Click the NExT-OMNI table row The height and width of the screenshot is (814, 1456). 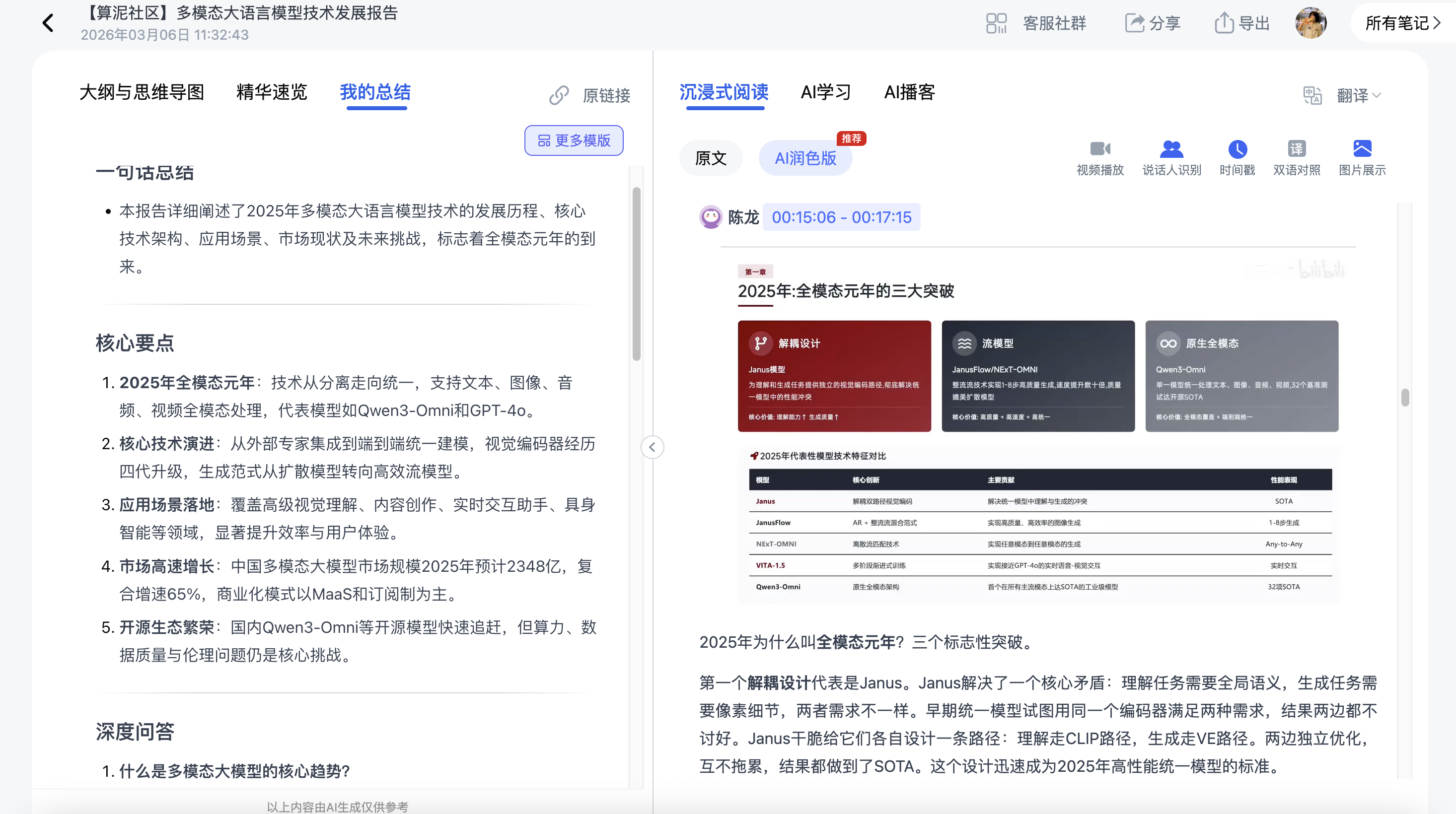tap(1040, 544)
